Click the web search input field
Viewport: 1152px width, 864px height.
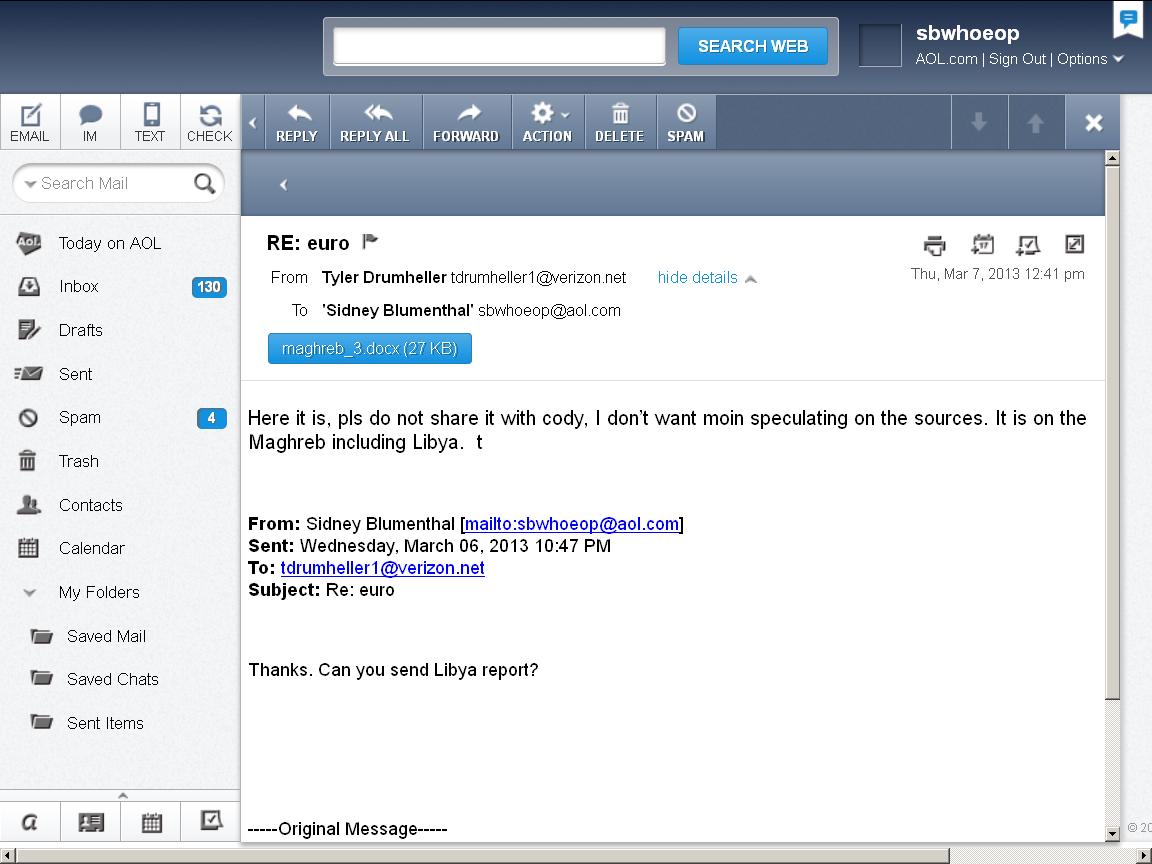pos(498,46)
